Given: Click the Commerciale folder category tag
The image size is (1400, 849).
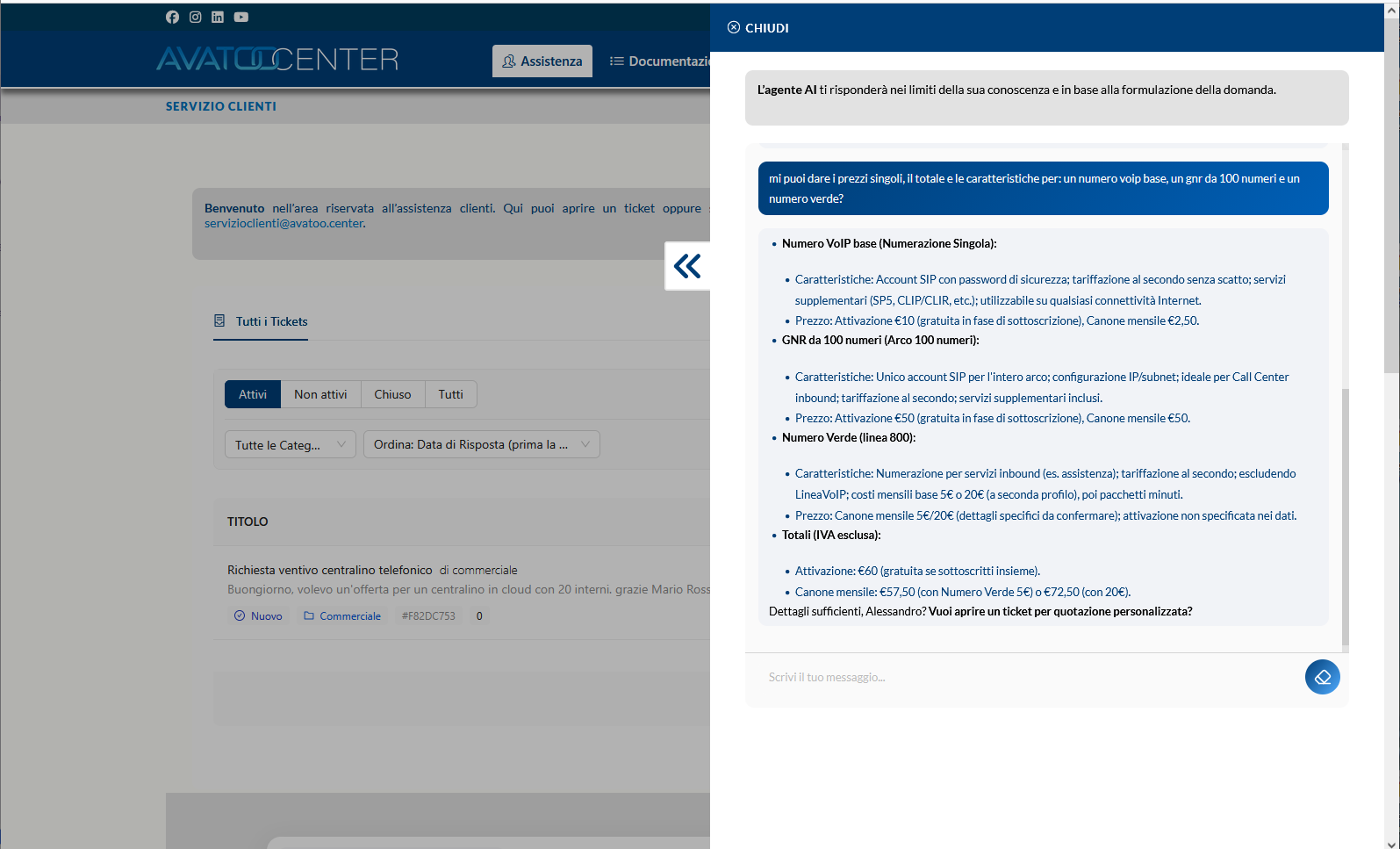Looking at the screenshot, I should pyautogui.click(x=342, y=616).
